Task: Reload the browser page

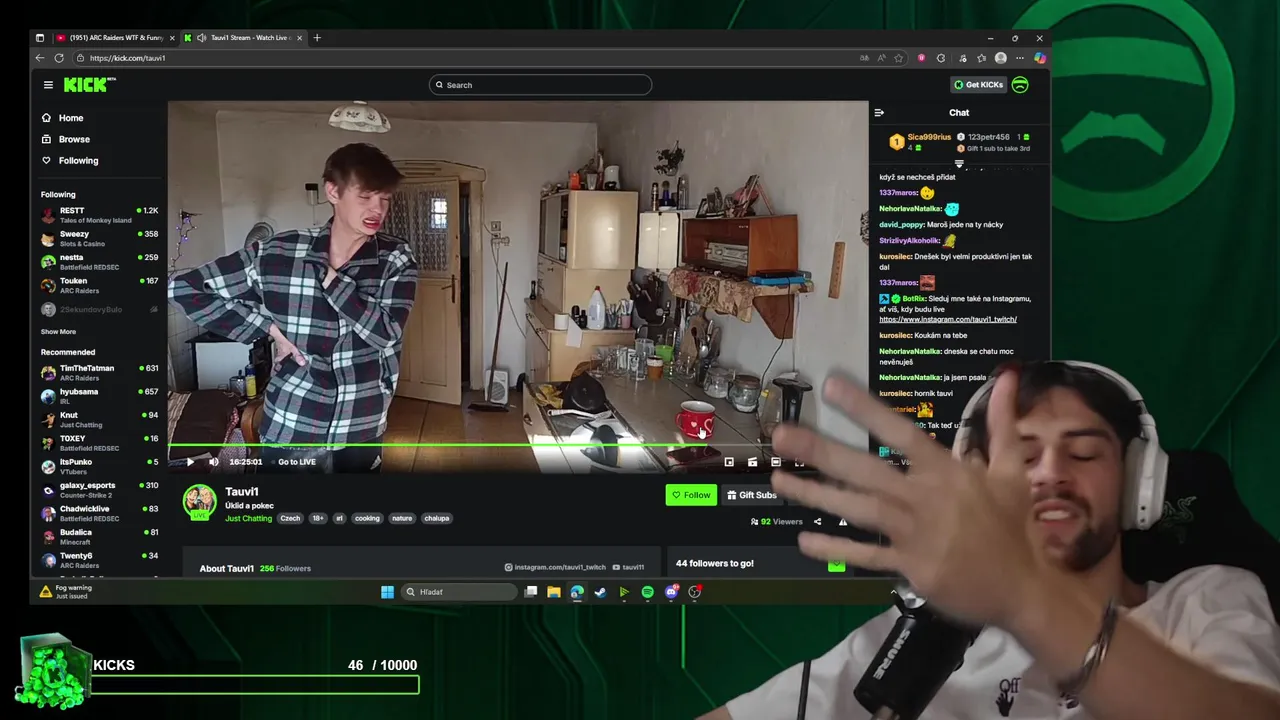Action: tap(59, 58)
